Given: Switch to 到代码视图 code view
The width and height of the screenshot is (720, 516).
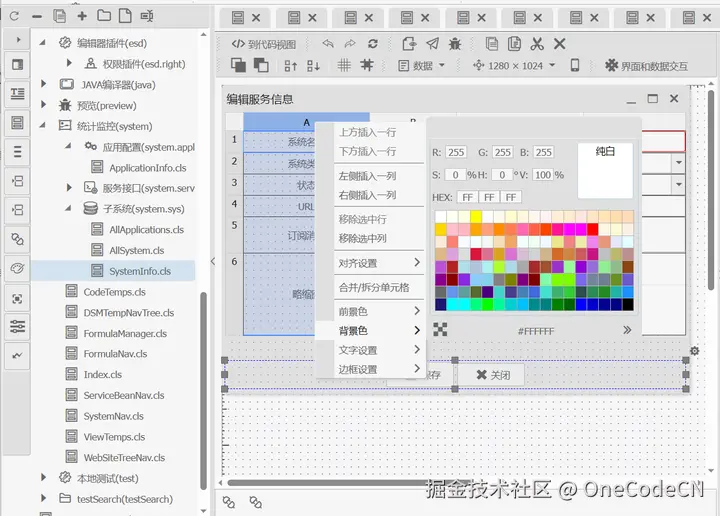Looking at the screenshot, I should (264, 44).
